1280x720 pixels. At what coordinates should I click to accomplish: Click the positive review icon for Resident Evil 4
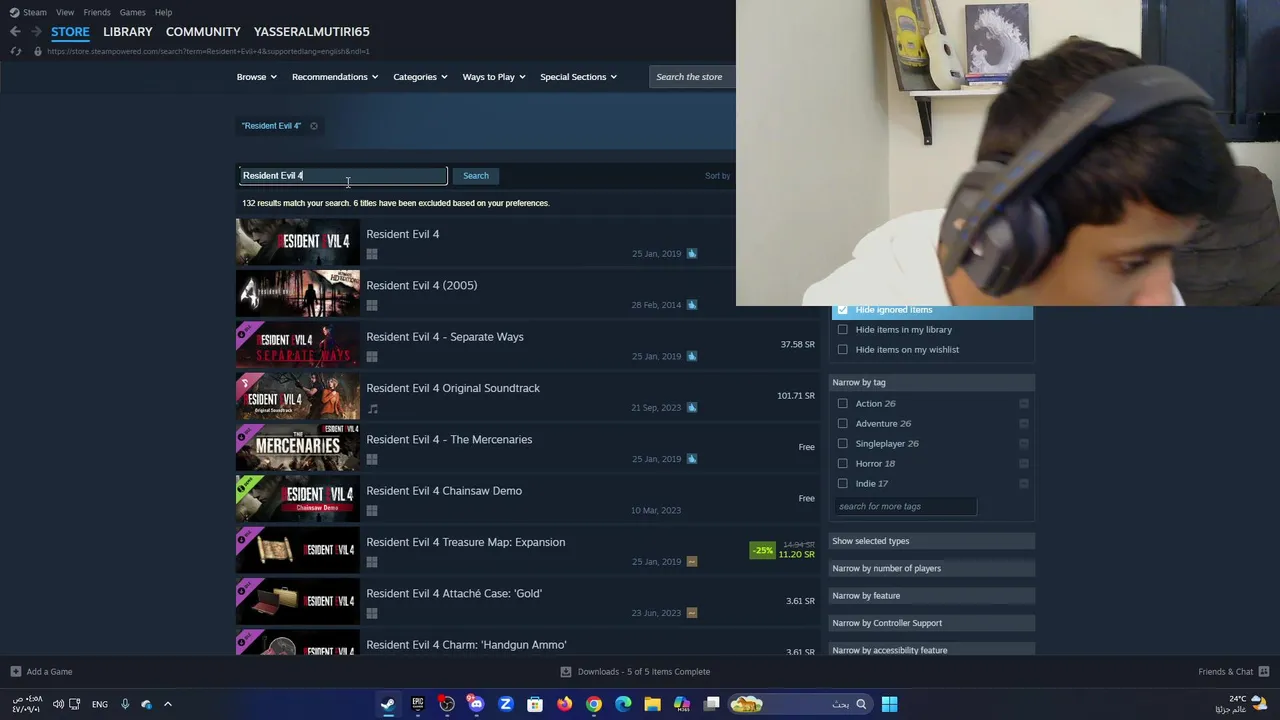pyautogui.click(x=691, y=254)
